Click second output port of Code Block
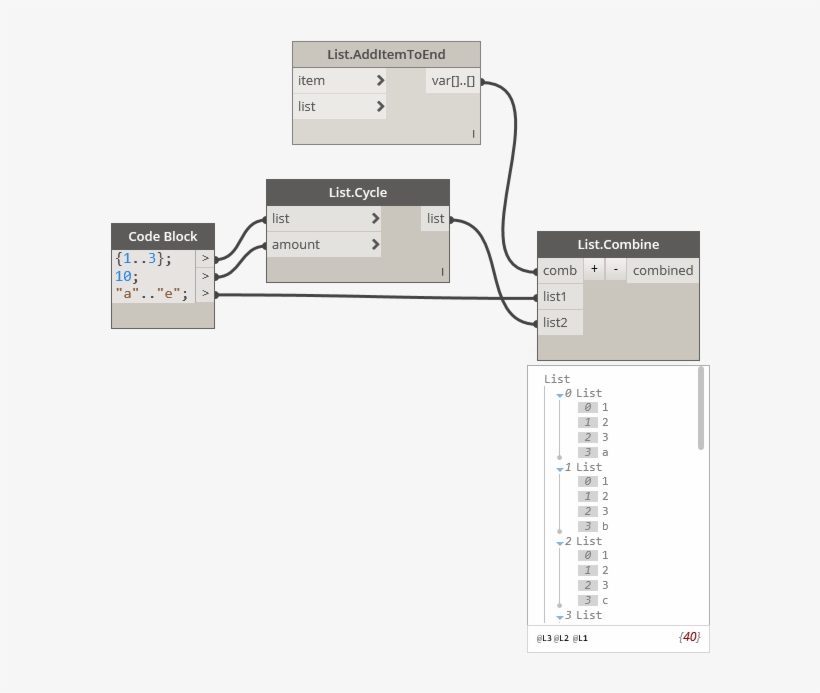 (204, 276)
